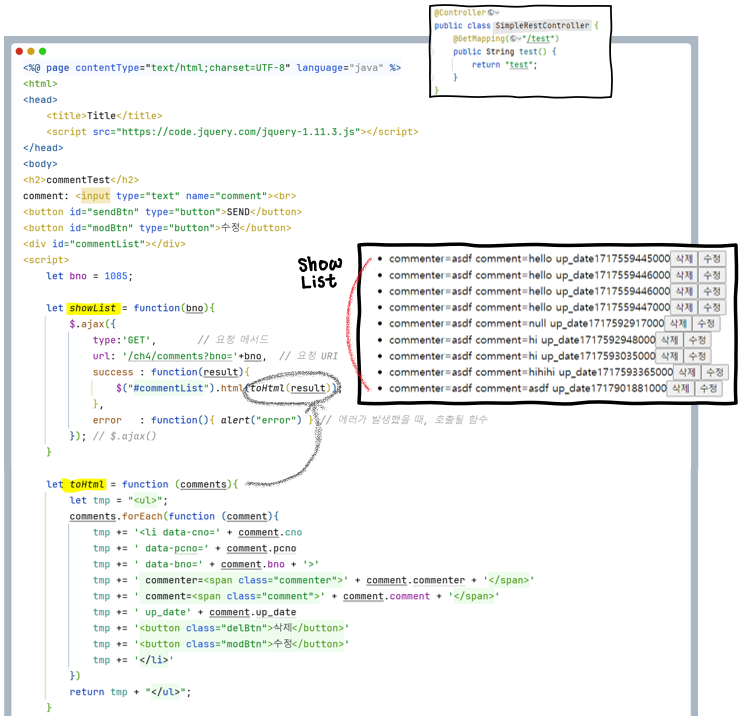Click 수정 on the comment=asdf row
This screenshot has height=727, width=744.
708,389
